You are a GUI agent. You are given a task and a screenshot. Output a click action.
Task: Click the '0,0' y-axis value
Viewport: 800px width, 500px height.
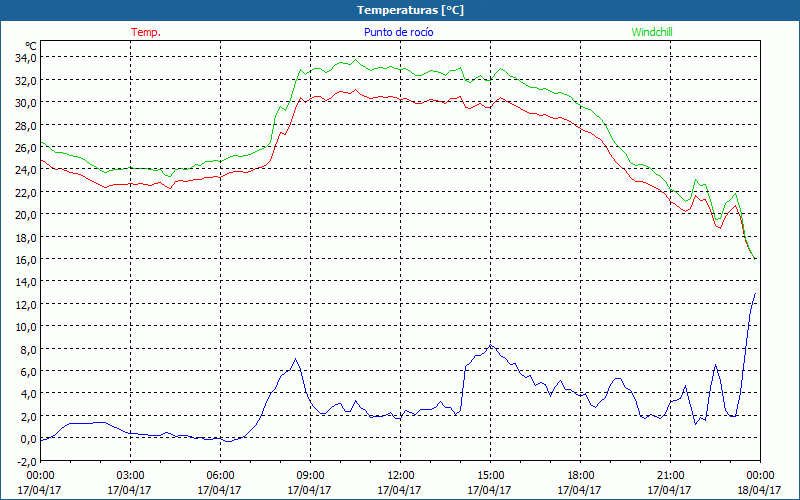coord(28,438)
